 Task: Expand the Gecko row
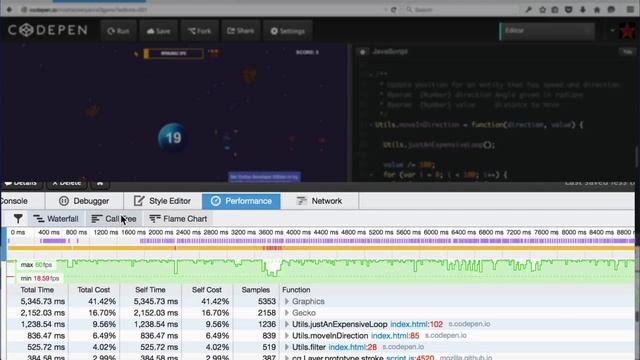[x=287, y=313]
